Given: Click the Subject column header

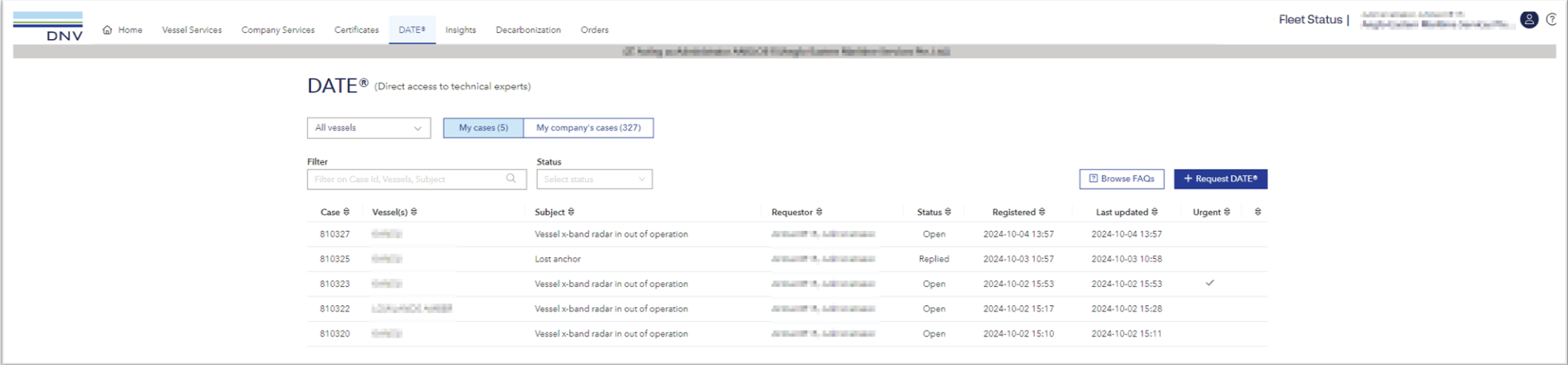Looking at the screenshot, I should pos(550,212).
